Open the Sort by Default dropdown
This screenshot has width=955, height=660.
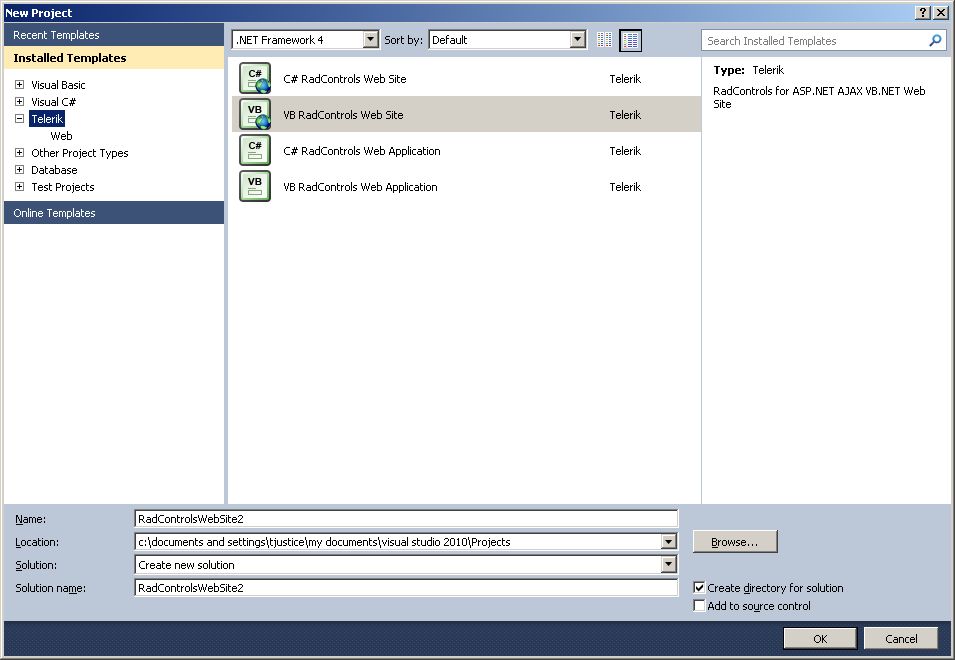pyautogui.click(x=577, y=40)
